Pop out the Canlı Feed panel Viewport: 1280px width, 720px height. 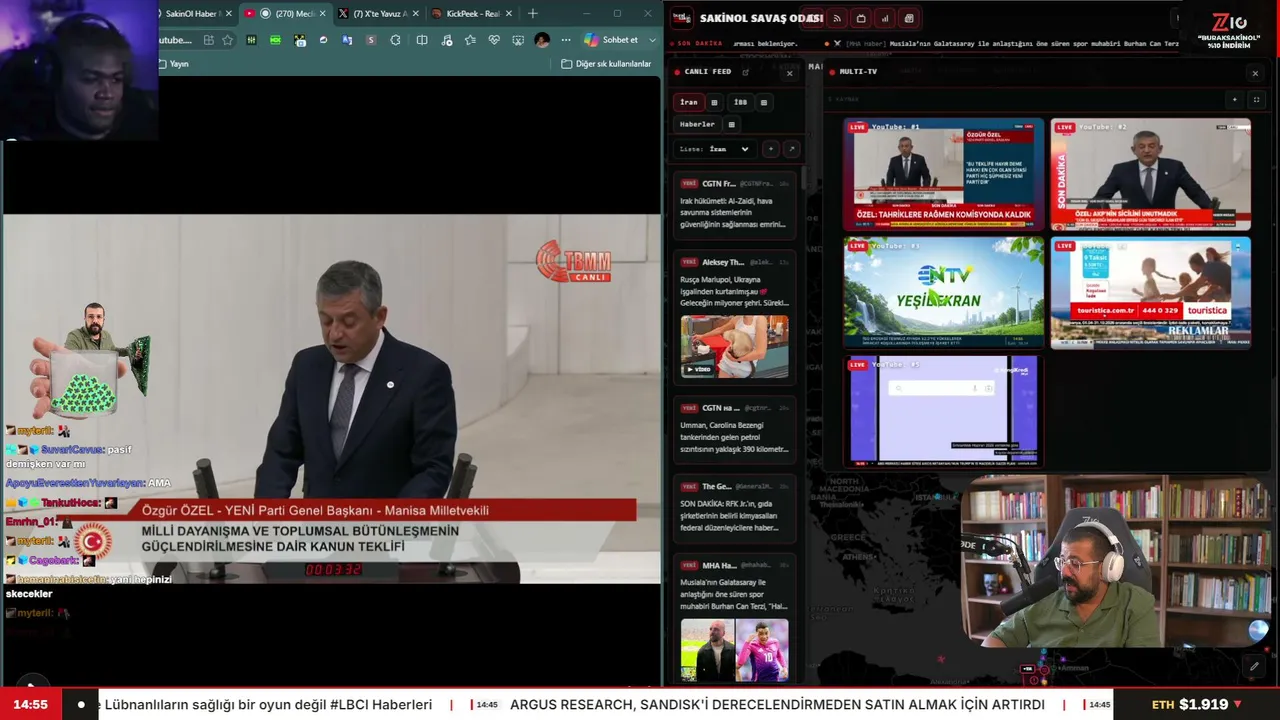pos(746,72)
